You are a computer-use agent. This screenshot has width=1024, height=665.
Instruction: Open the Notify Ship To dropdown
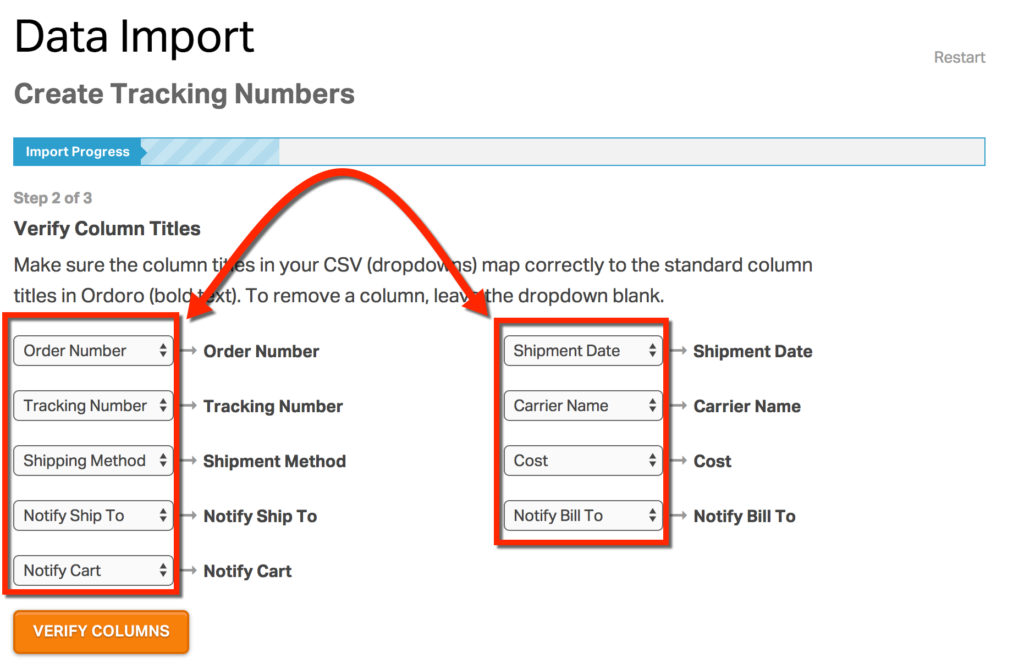[93, 515]
